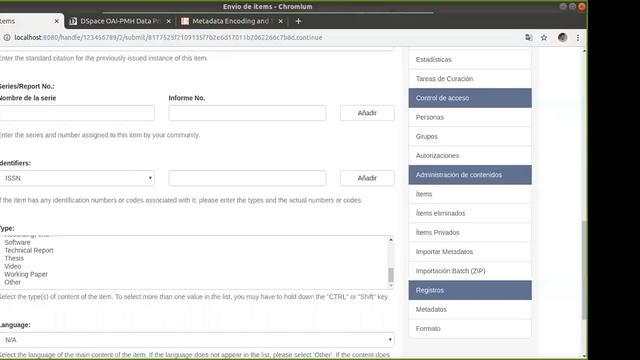The width and height of the screenshot is (640, 360).
Task: Close the Metadata Encoding tab
Action: point(280,21)
